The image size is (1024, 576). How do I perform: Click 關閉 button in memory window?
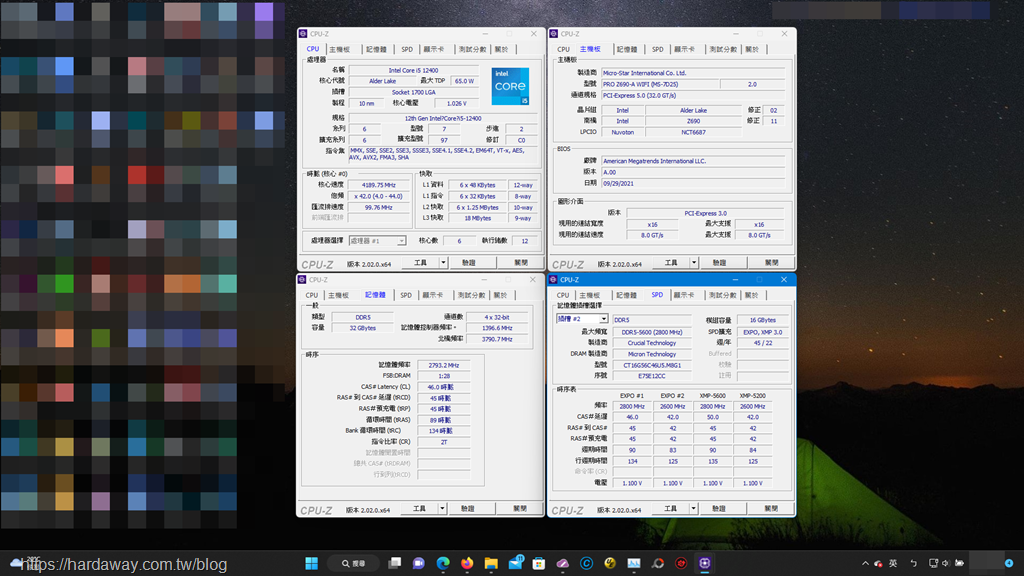[x=520, y=508]
